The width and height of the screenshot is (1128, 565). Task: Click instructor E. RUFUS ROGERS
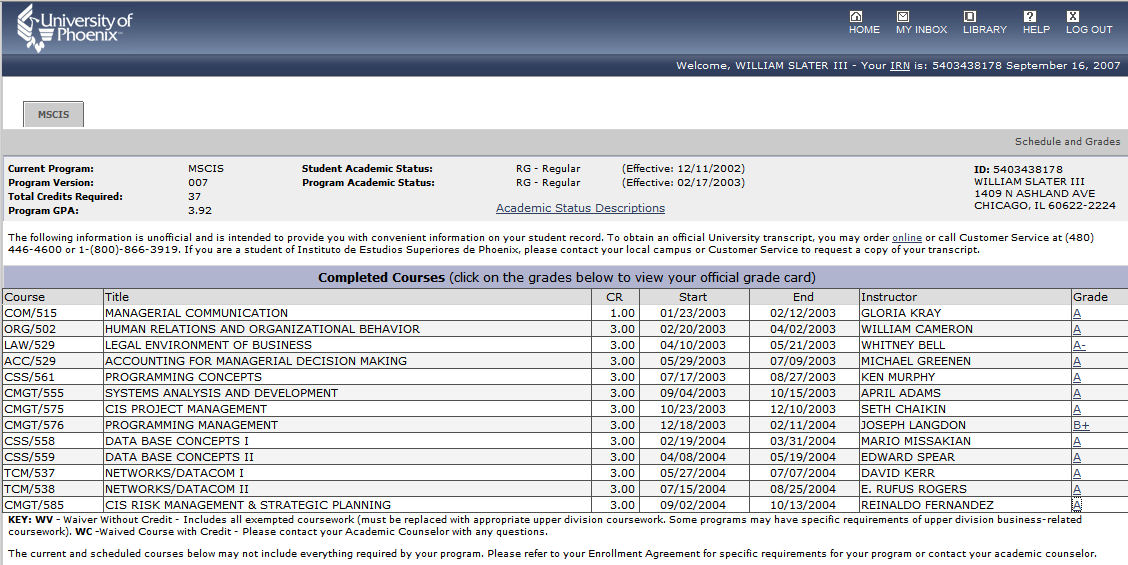pos(914,489)
